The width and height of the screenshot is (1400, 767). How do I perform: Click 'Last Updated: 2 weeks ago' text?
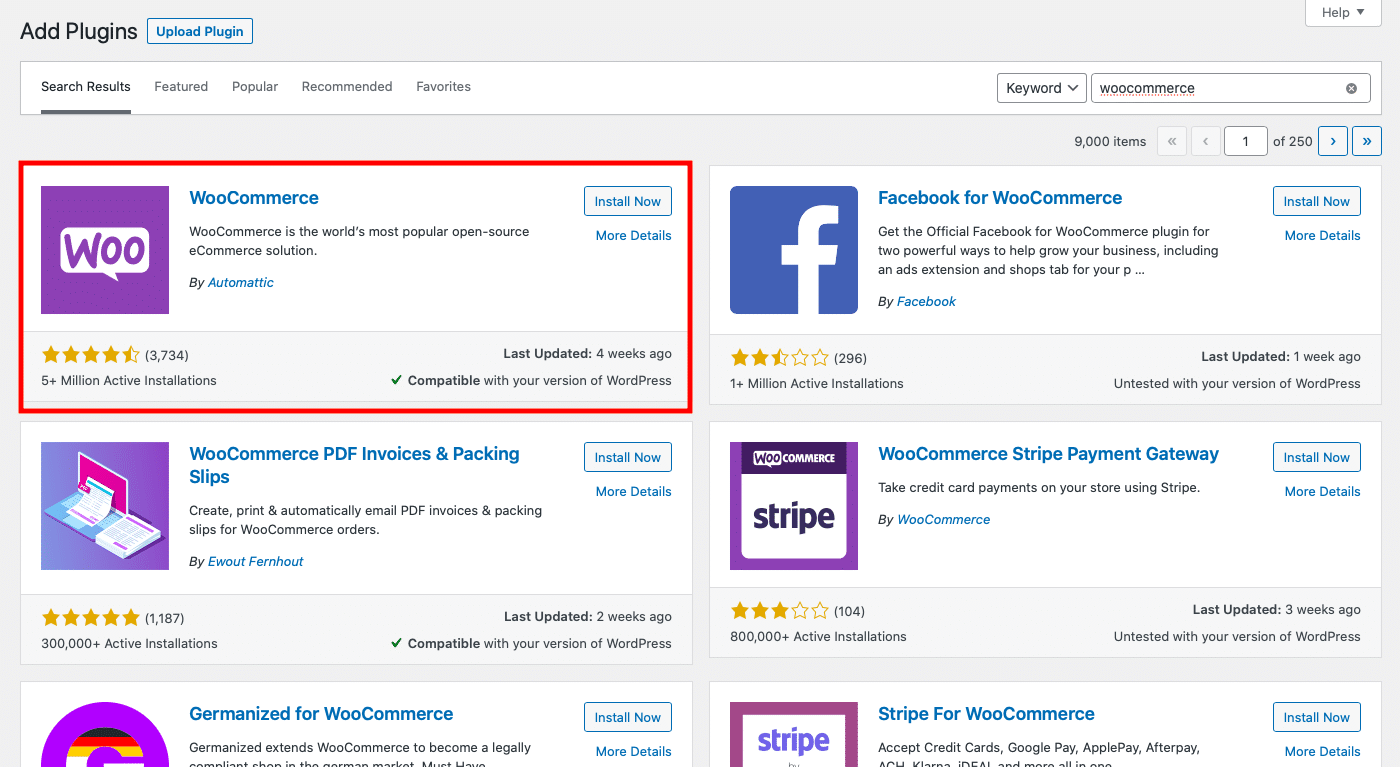588,617
